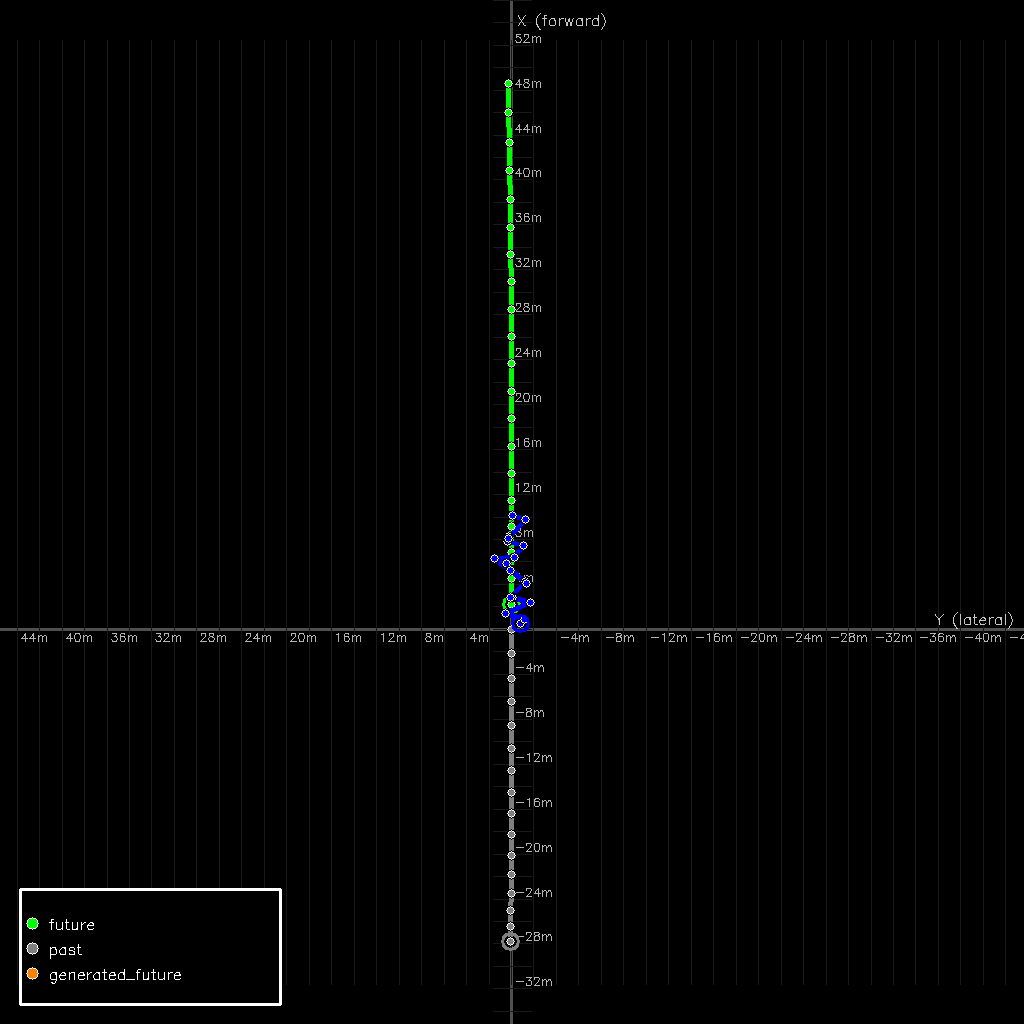Click "16m" on the Y (lateral) axis

pyautogui.click(x=348, y=638)
